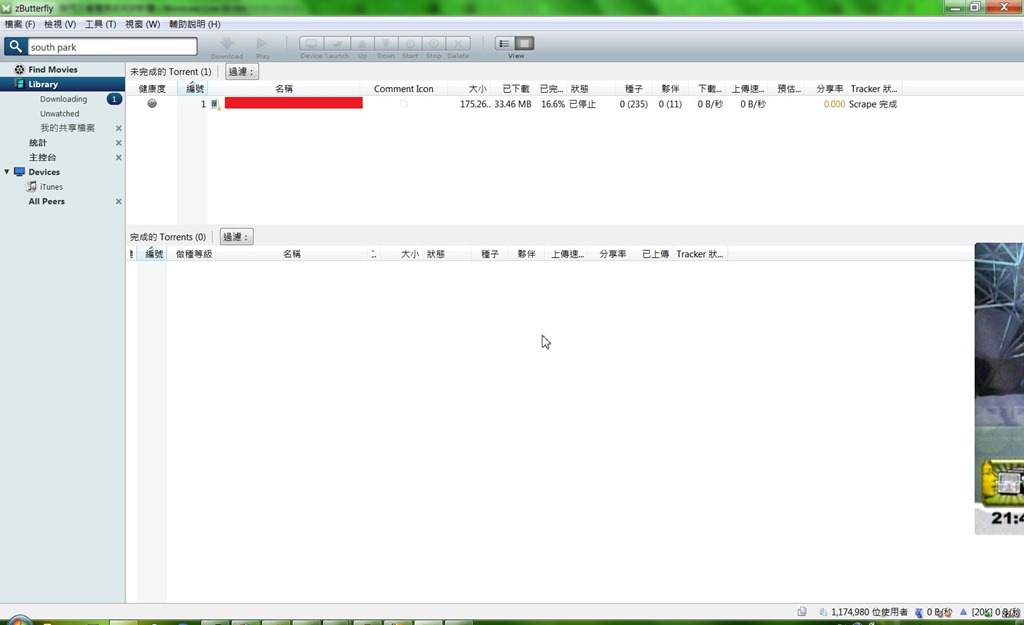Click the Launch toolbar button
This screenshot has width=1024, height=625.
337,44
